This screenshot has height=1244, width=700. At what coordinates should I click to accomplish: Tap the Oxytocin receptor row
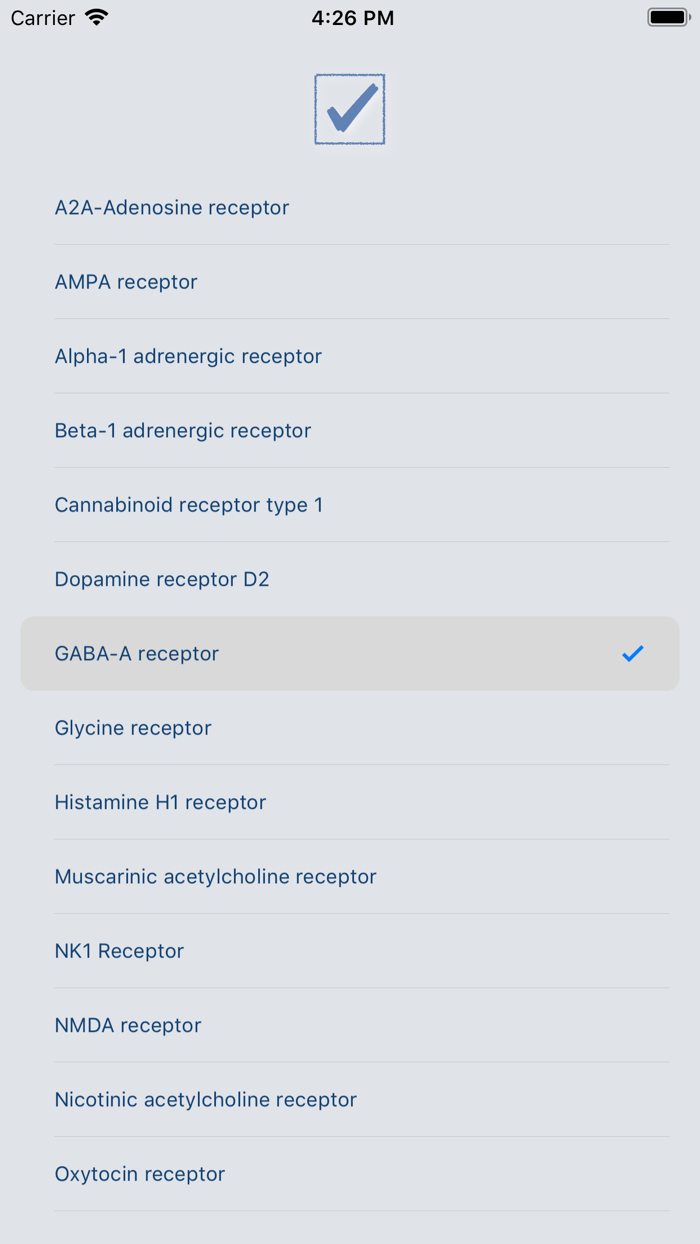[x=140, y=1174]
